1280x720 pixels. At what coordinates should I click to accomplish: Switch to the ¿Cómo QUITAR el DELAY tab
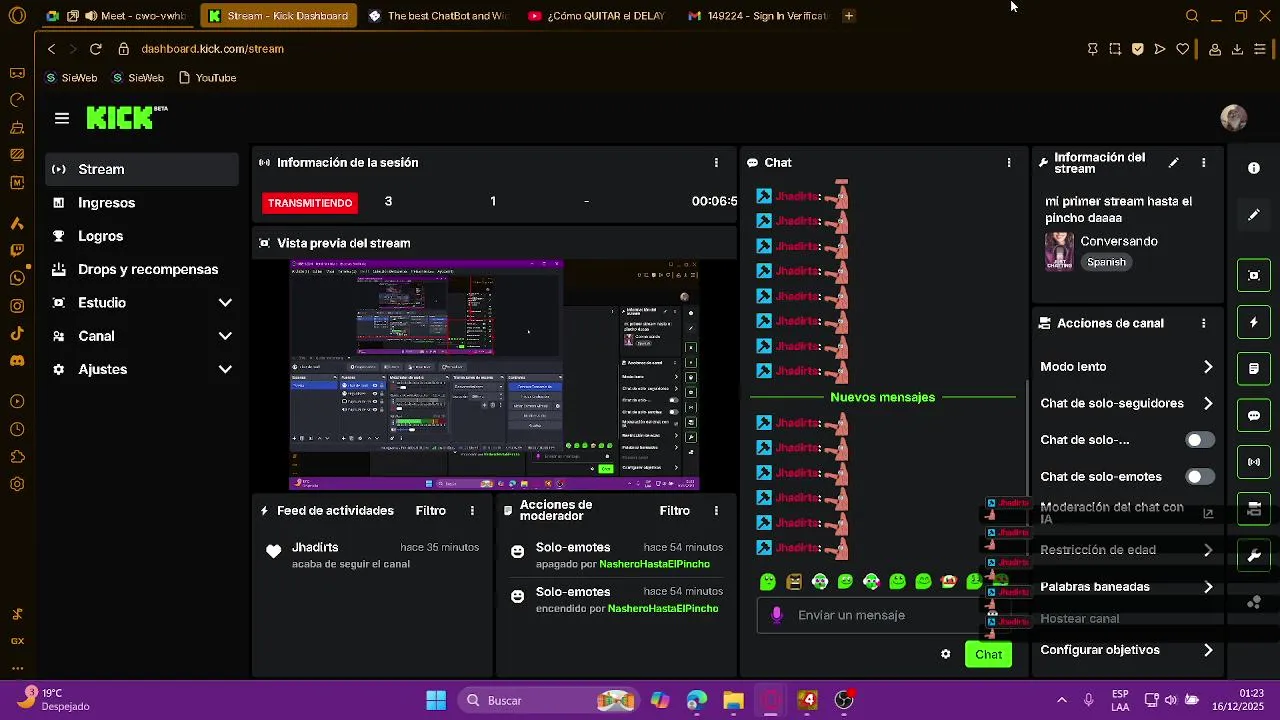coord(597,16)
